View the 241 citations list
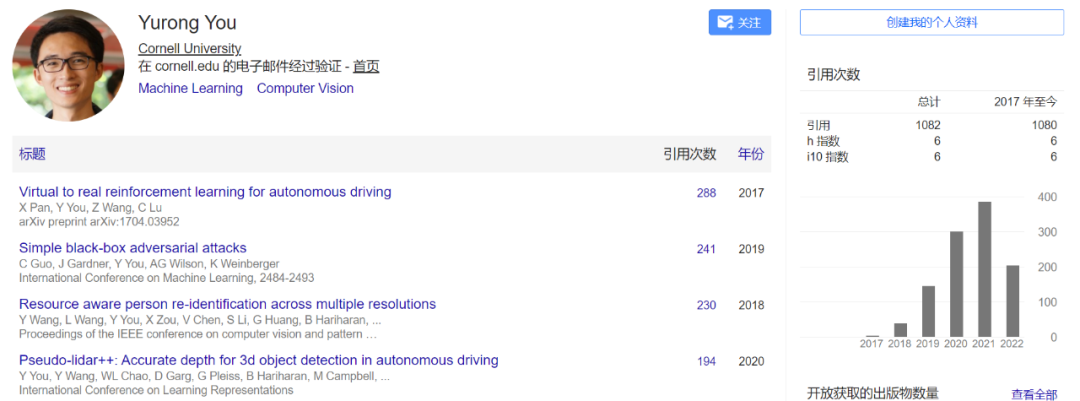 pyautogui.click(x=706, y=249)
